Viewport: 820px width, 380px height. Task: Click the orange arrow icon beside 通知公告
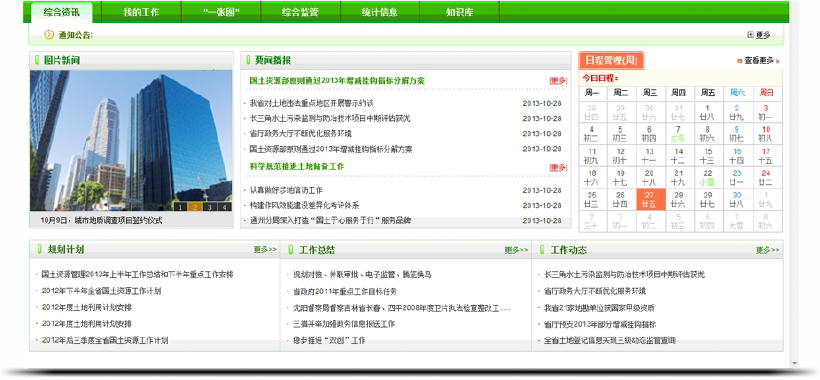point(49,35)
